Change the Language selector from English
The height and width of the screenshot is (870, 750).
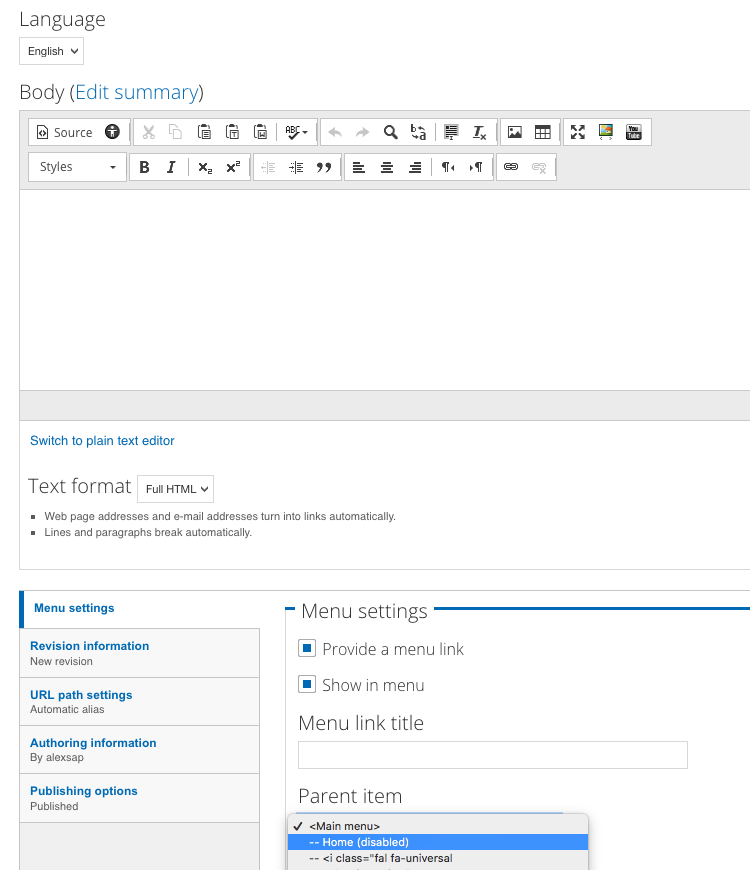(51, 50)
